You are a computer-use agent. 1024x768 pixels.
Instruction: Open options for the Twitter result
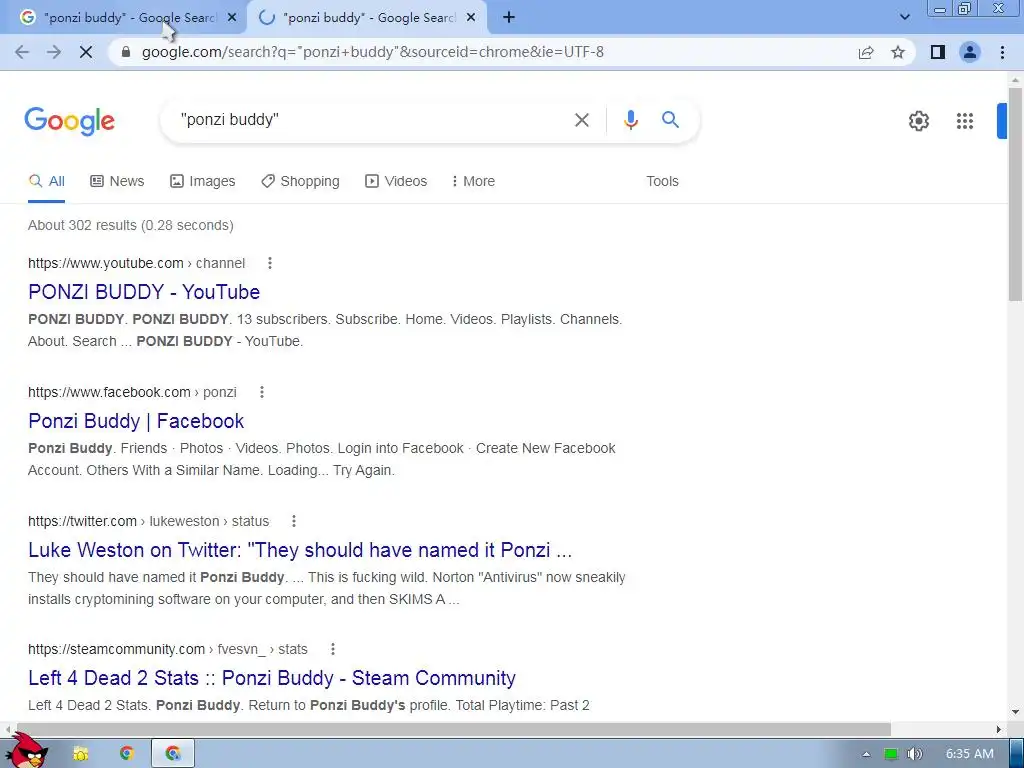click(294, 521)
